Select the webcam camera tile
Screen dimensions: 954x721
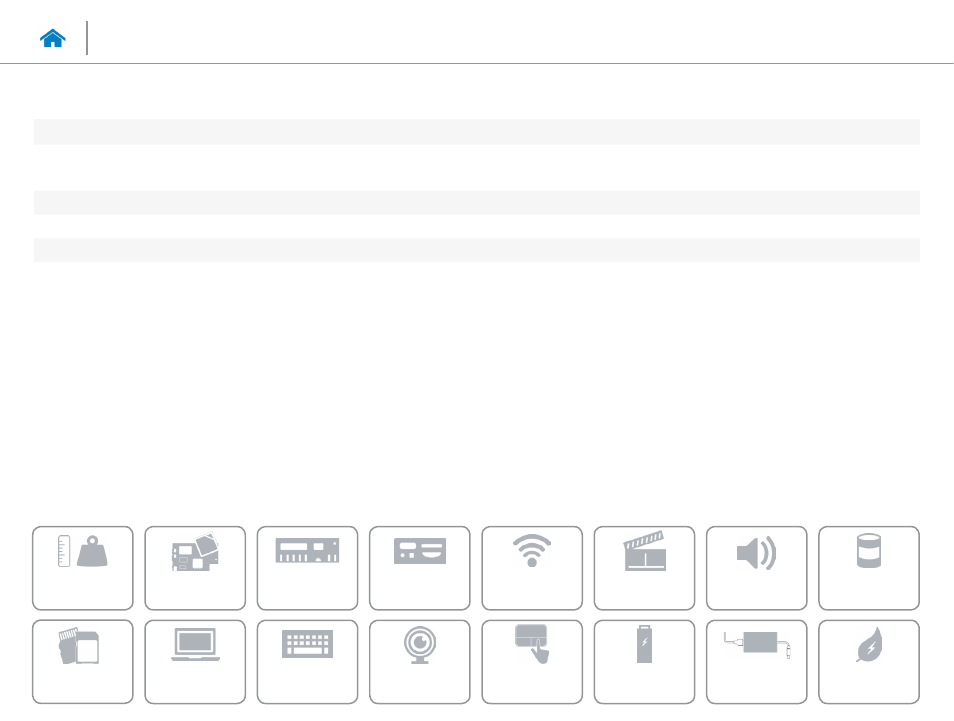420,661
